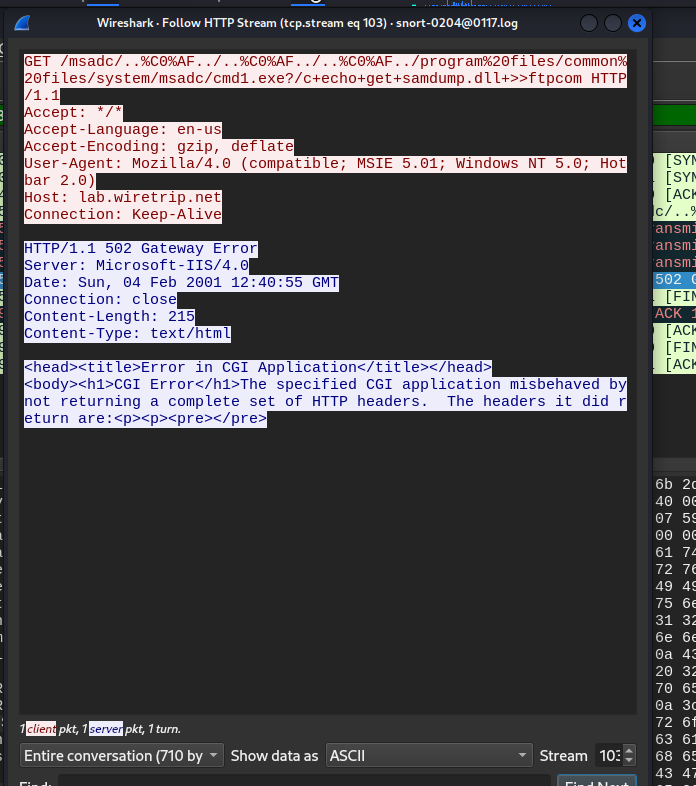
Task: Click the Stream number field
Action: pyautogui.click(x=610, y=755)
